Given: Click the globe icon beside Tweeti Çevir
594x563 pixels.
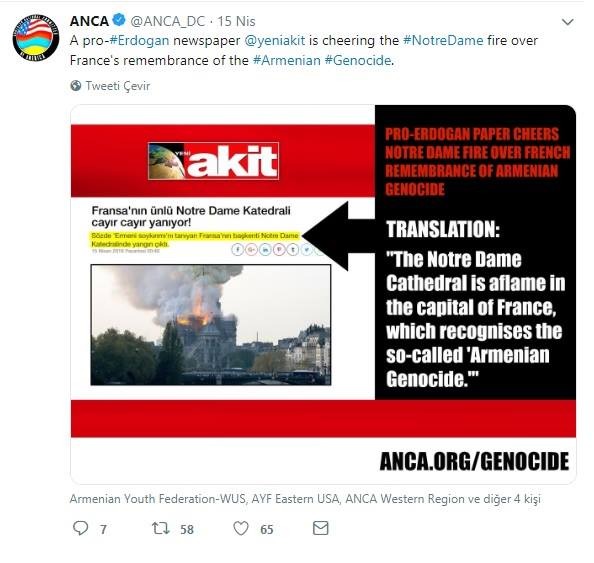Looking at the screenshot, I should 76,86.
